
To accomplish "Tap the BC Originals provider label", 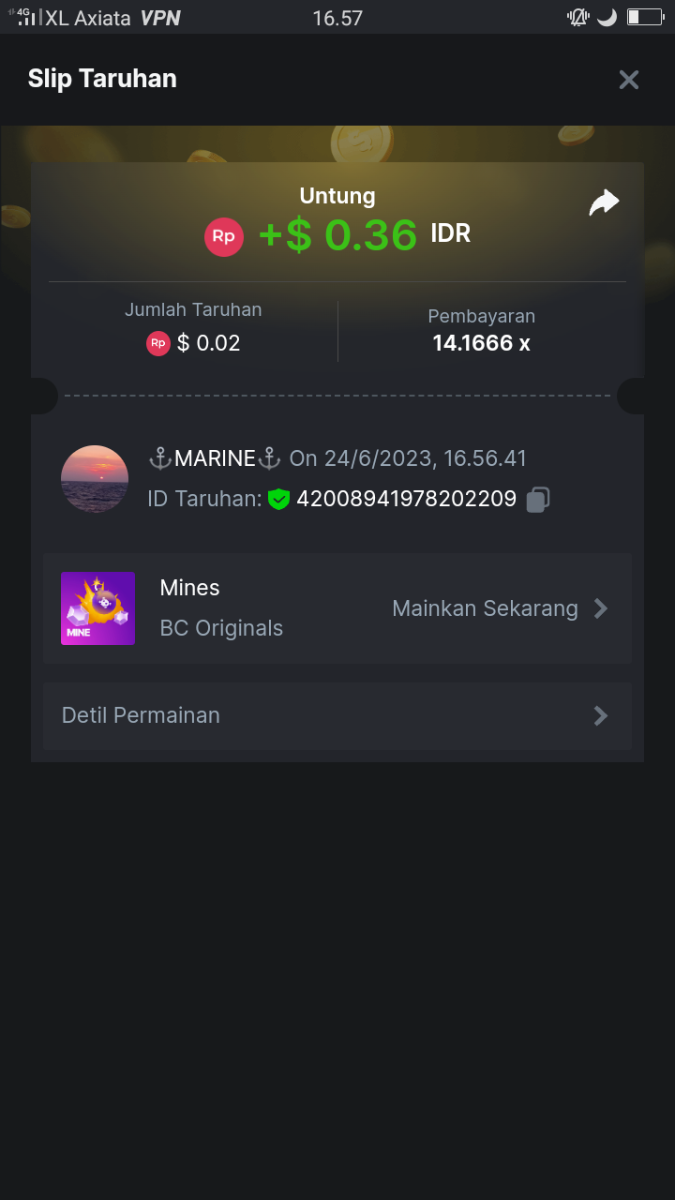I will (x=221, y=628).
